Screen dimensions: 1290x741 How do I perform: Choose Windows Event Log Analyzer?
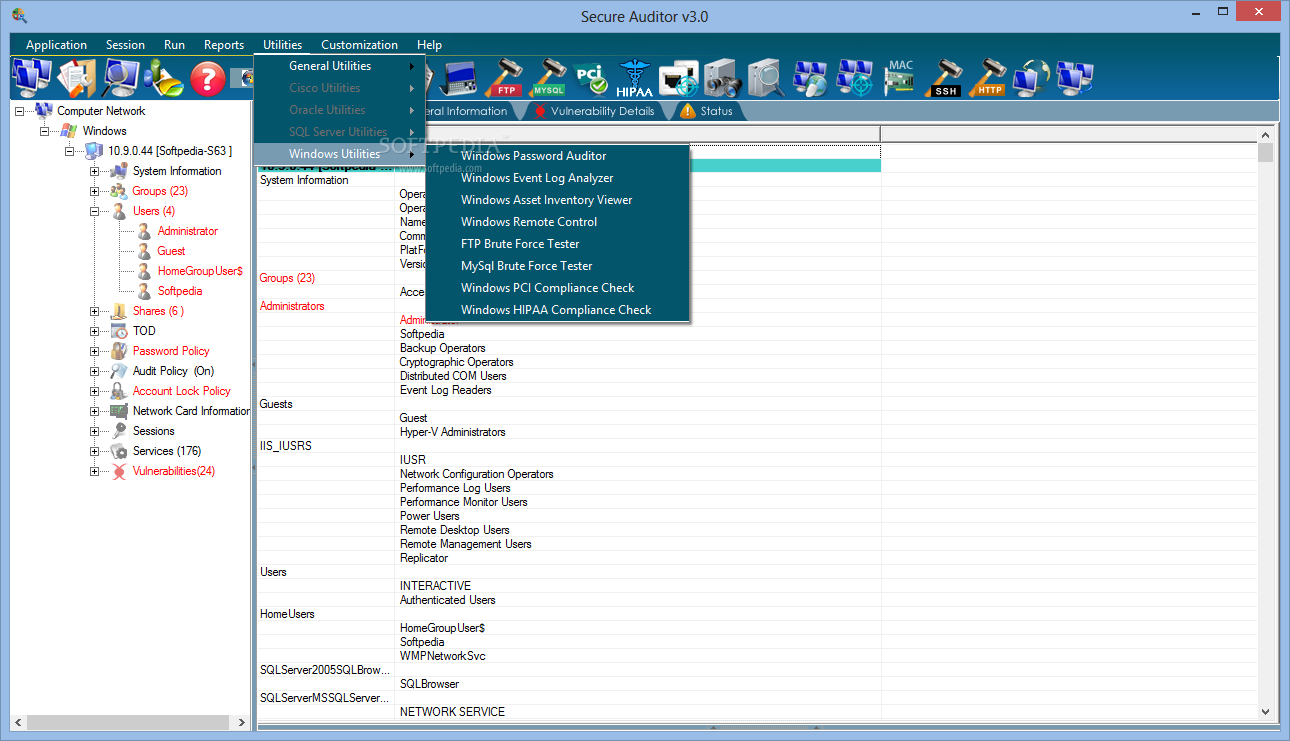pyautogui.click(x=558, y=178)
